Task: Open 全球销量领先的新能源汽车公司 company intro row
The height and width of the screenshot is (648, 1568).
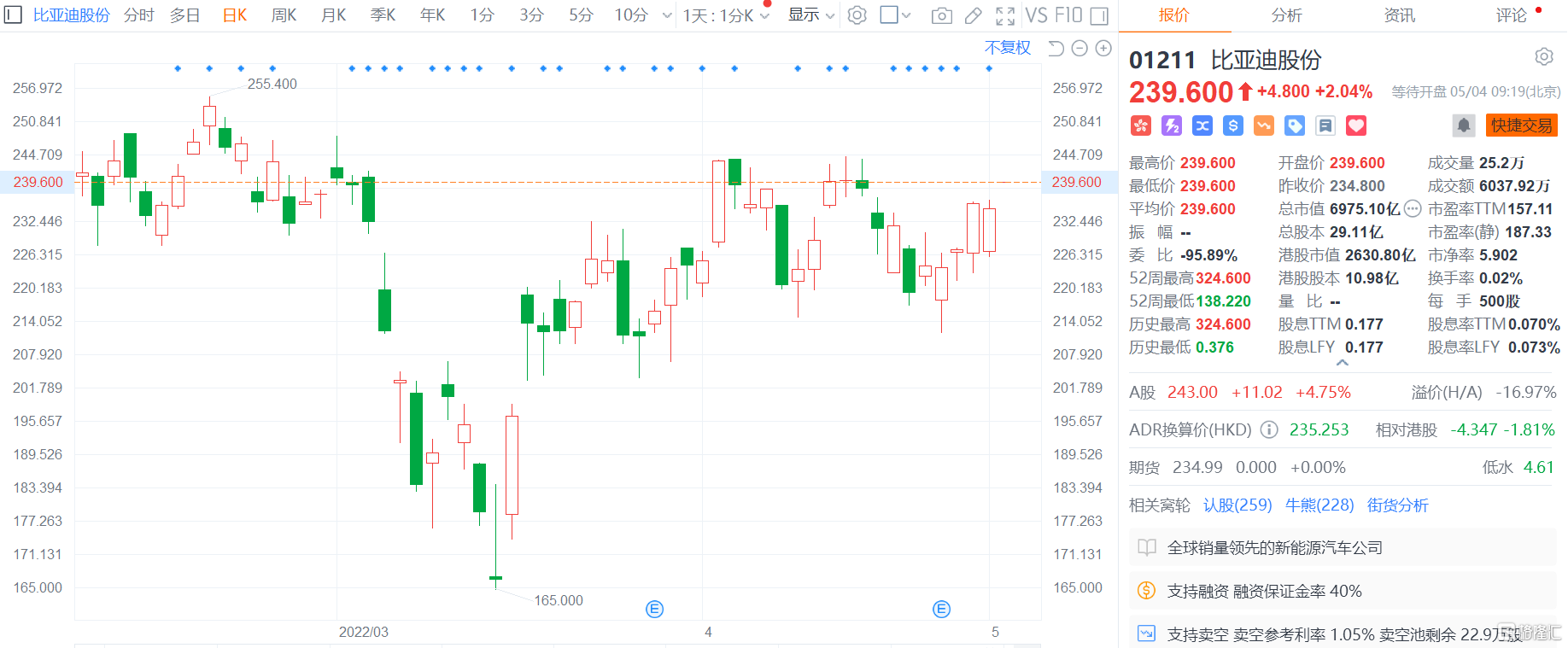Action: [x=1343, y=547]
